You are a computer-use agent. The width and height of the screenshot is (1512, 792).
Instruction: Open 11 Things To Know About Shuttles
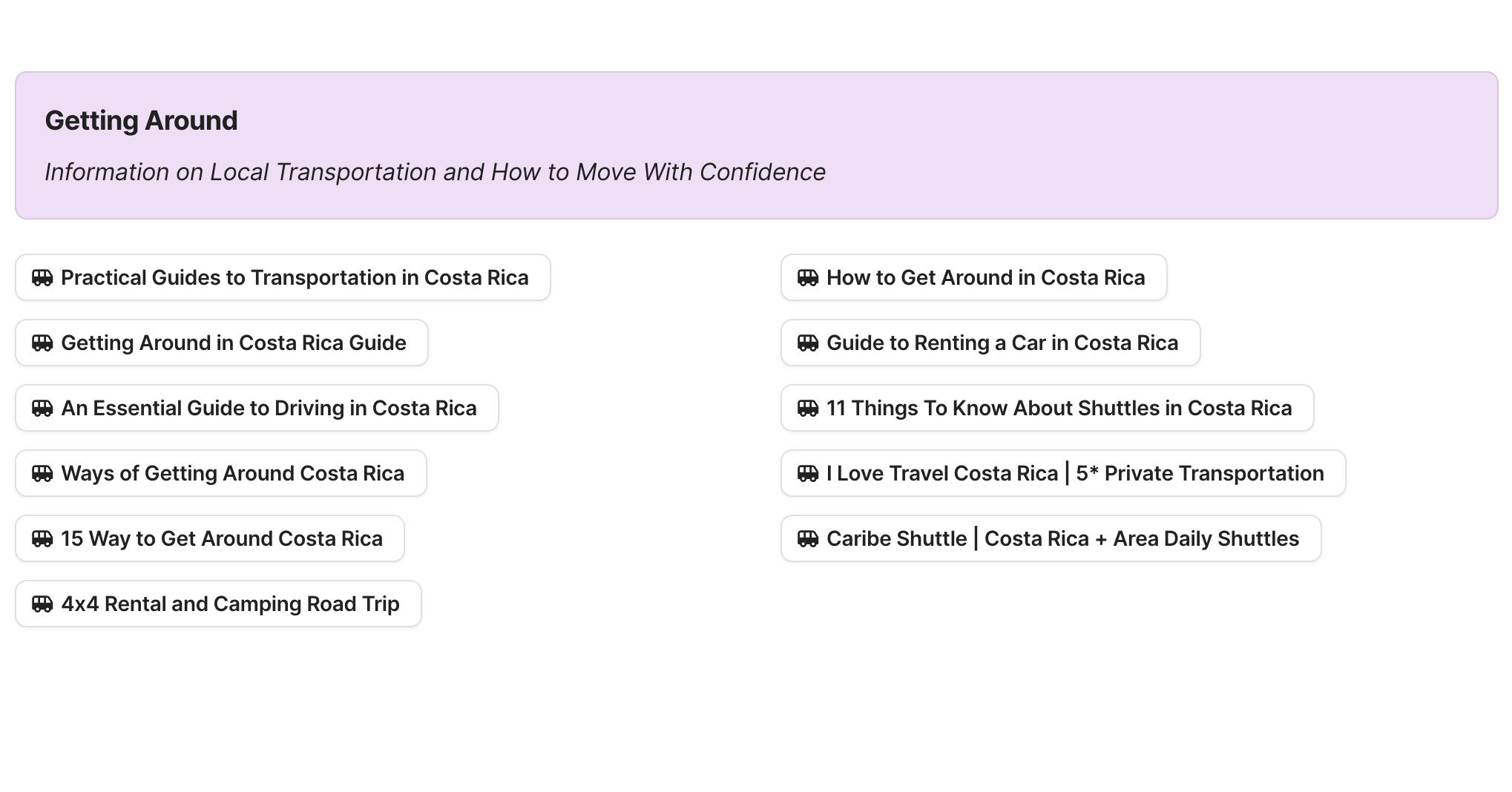(1059, 409)
